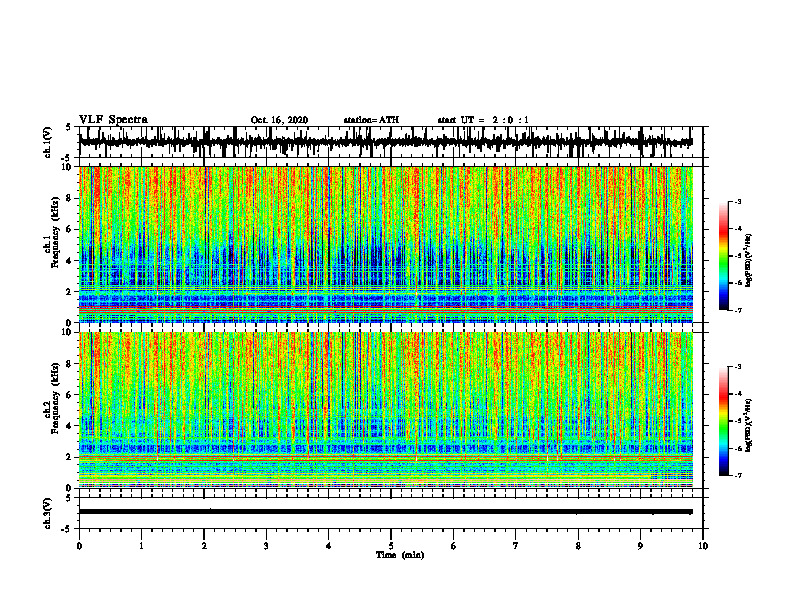This screenshot has height=612, width=792.
Task: Click the "6" tick on the time axis
Action: [454, 546]
